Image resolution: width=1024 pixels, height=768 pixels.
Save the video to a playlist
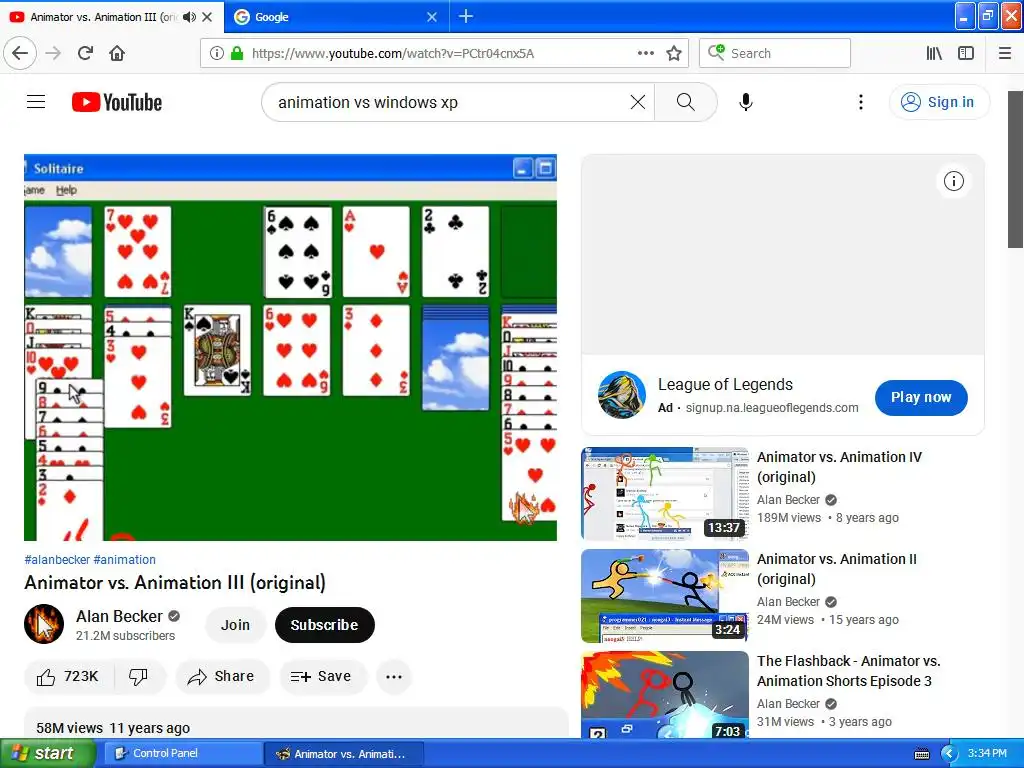[321, 677]
